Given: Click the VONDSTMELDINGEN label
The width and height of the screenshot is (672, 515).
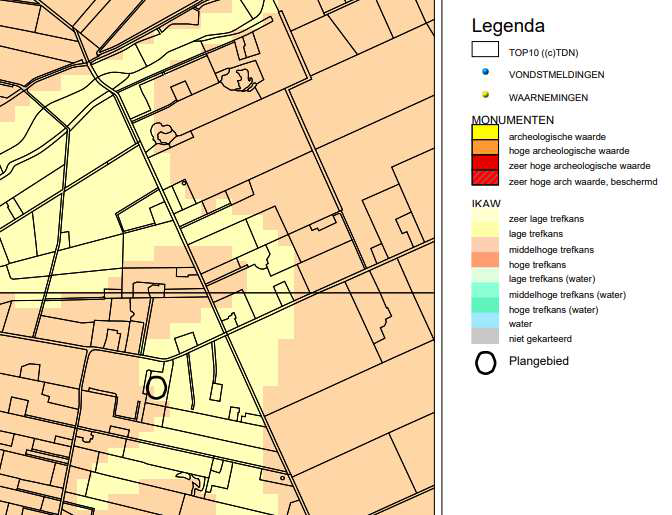Looking at the screenshot, I should click(557, 75).
